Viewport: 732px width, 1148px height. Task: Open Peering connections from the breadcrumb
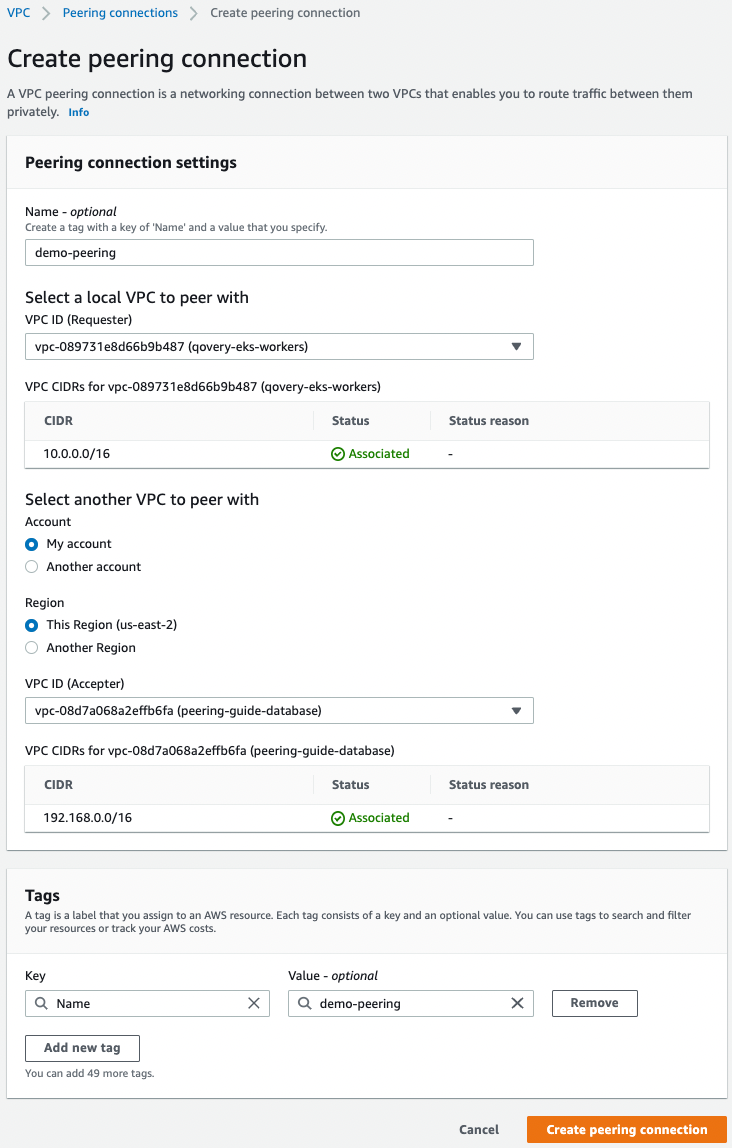pyautogui.click(x=120, y=13)
